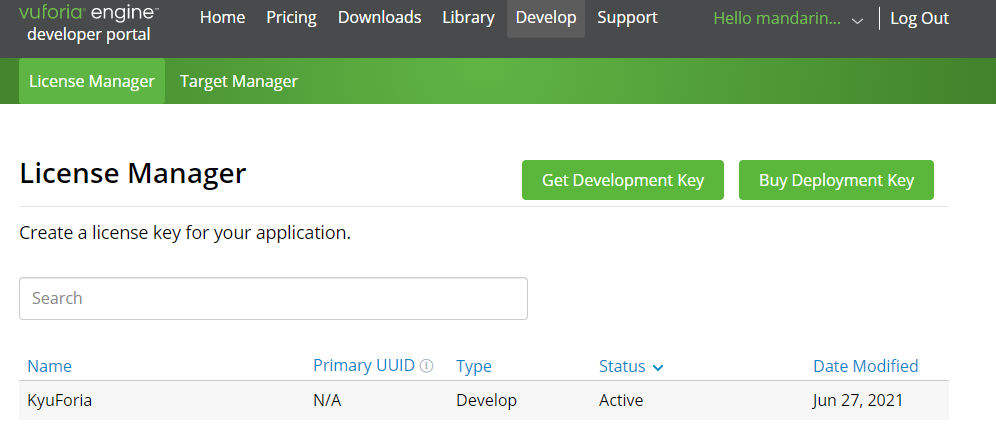Click the License Manager page heading
The height and width of the screenshot is (440, 996).
(133, 174)
